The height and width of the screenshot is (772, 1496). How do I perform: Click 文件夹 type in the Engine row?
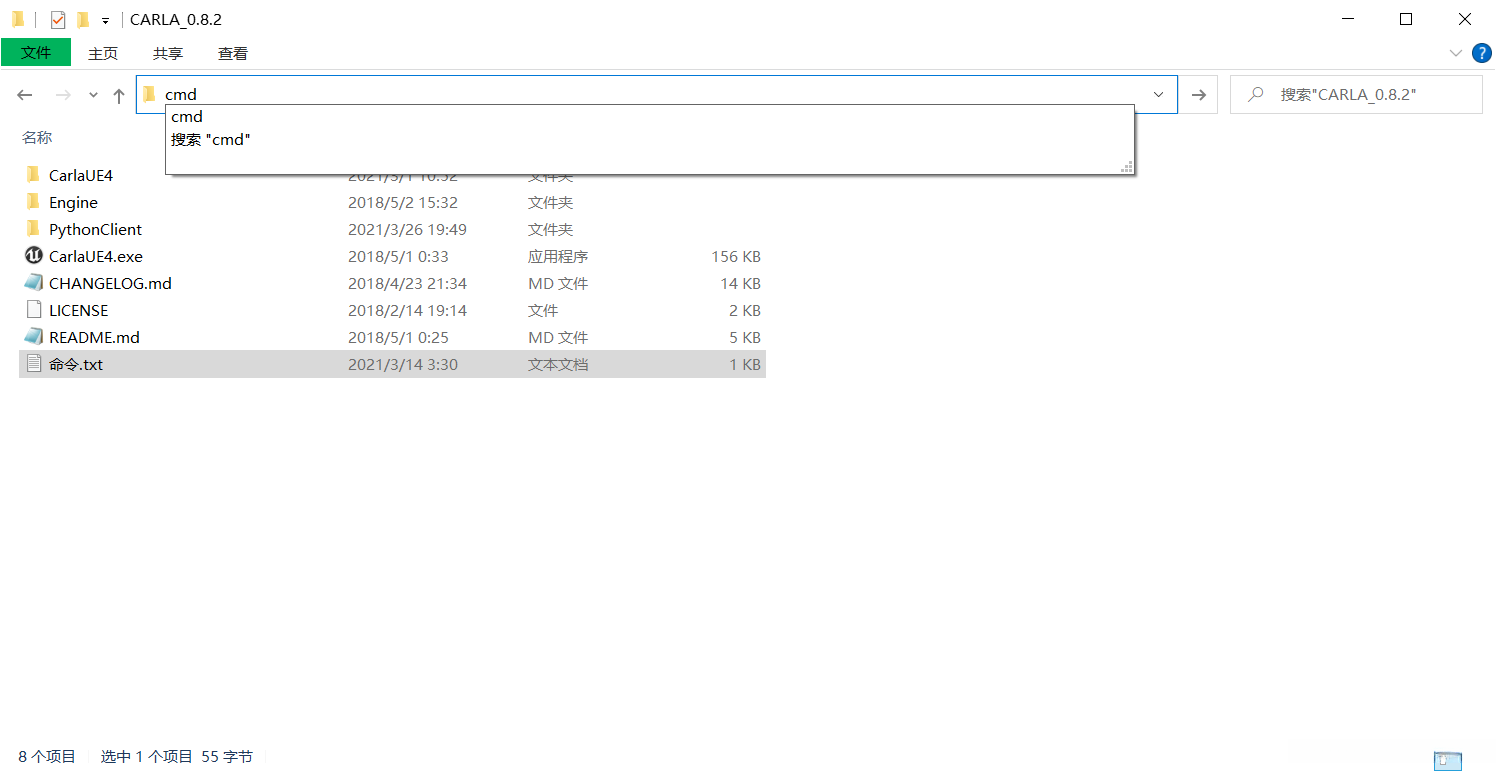coord(551,202)
